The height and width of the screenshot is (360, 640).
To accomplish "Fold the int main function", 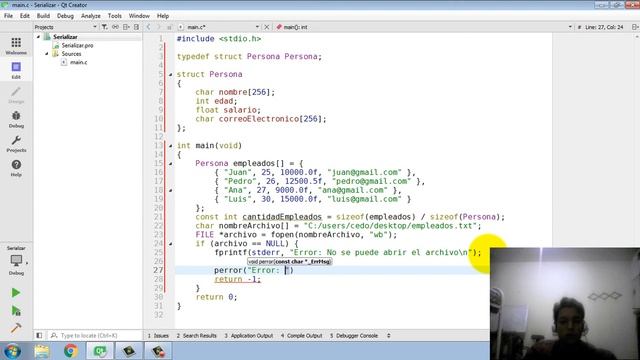I will (170, 146).
